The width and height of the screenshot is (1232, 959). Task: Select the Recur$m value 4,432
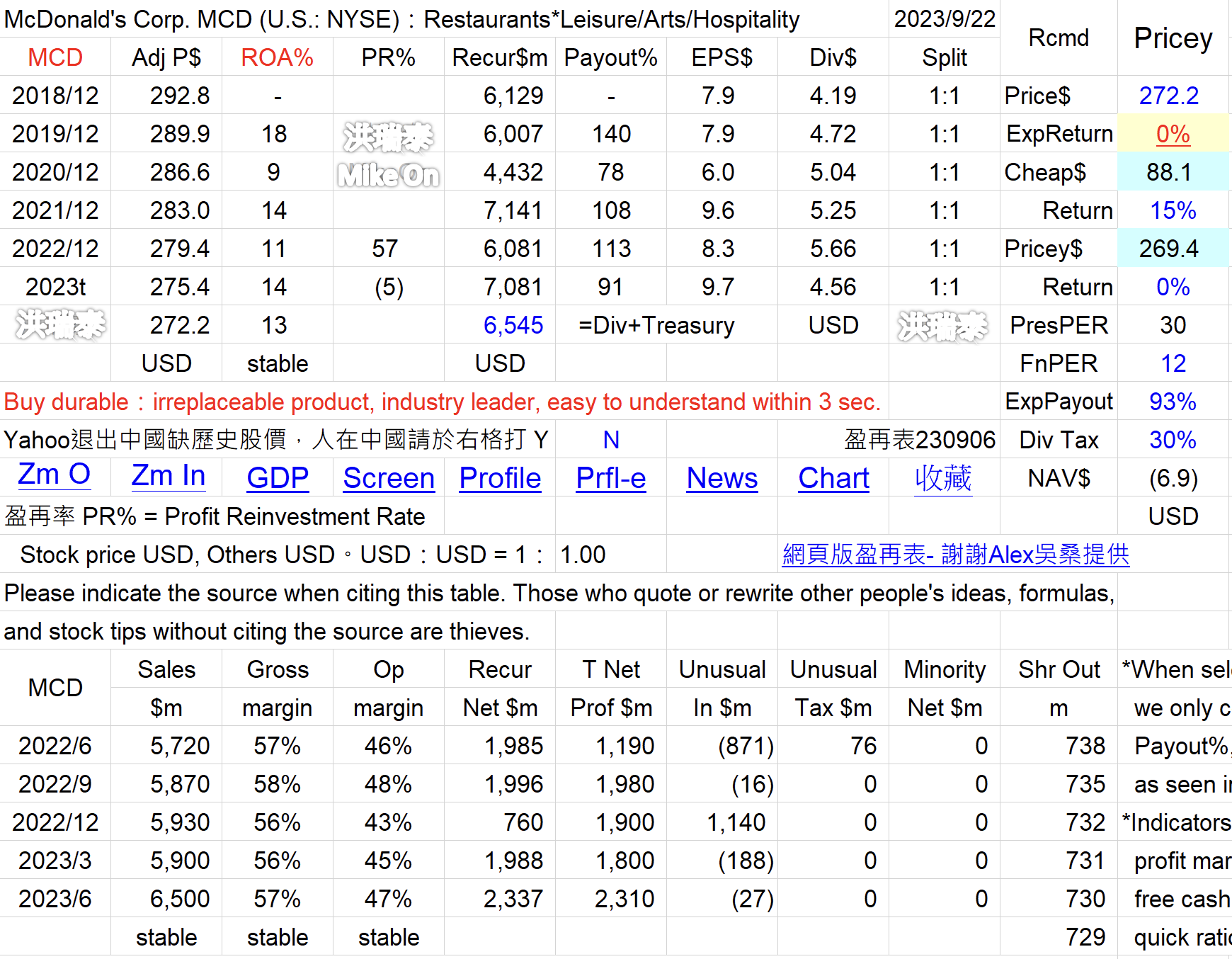(513, 172)
